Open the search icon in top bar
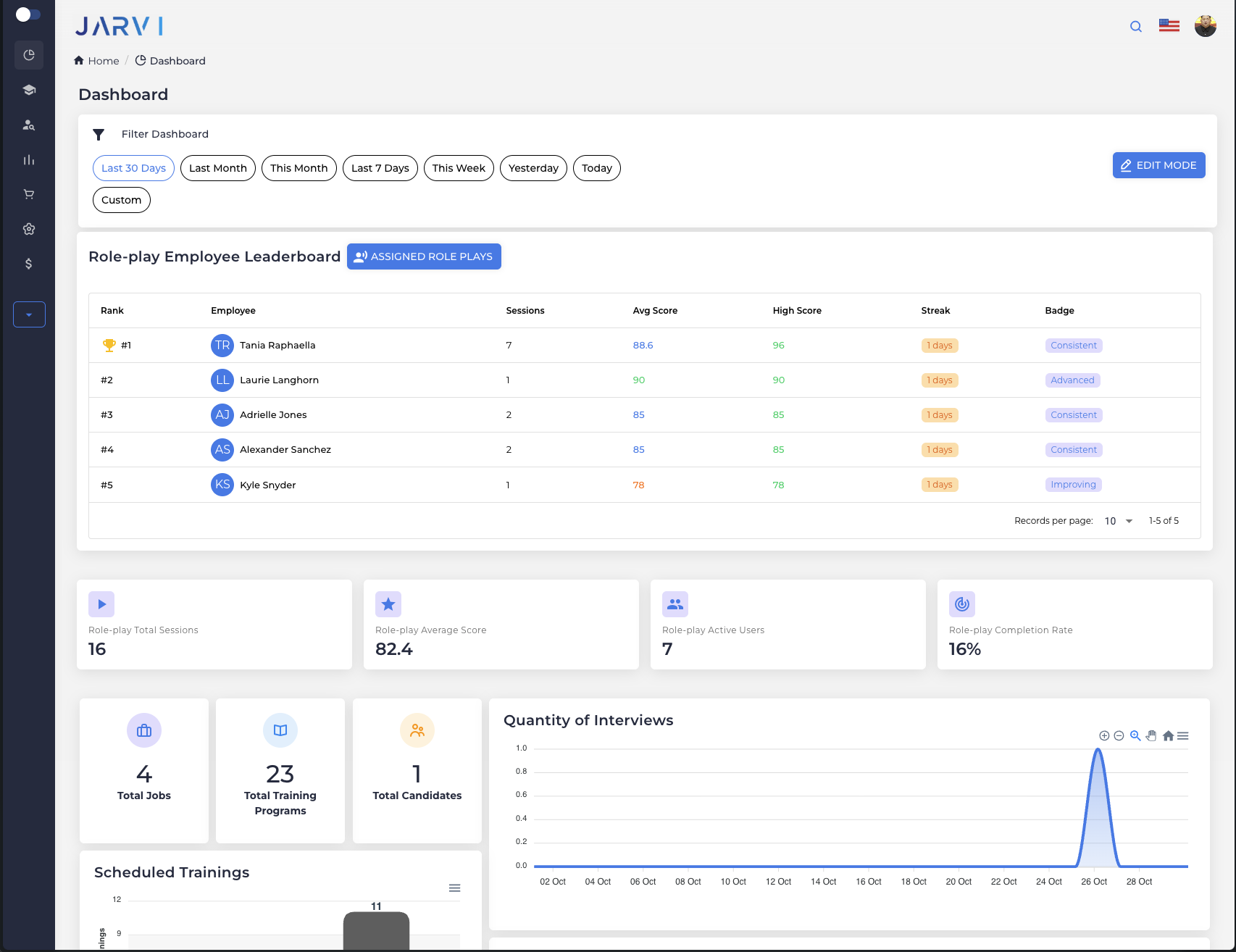Image resolution: width=1236 pixels, height=952 pixels. point(1135,26)
